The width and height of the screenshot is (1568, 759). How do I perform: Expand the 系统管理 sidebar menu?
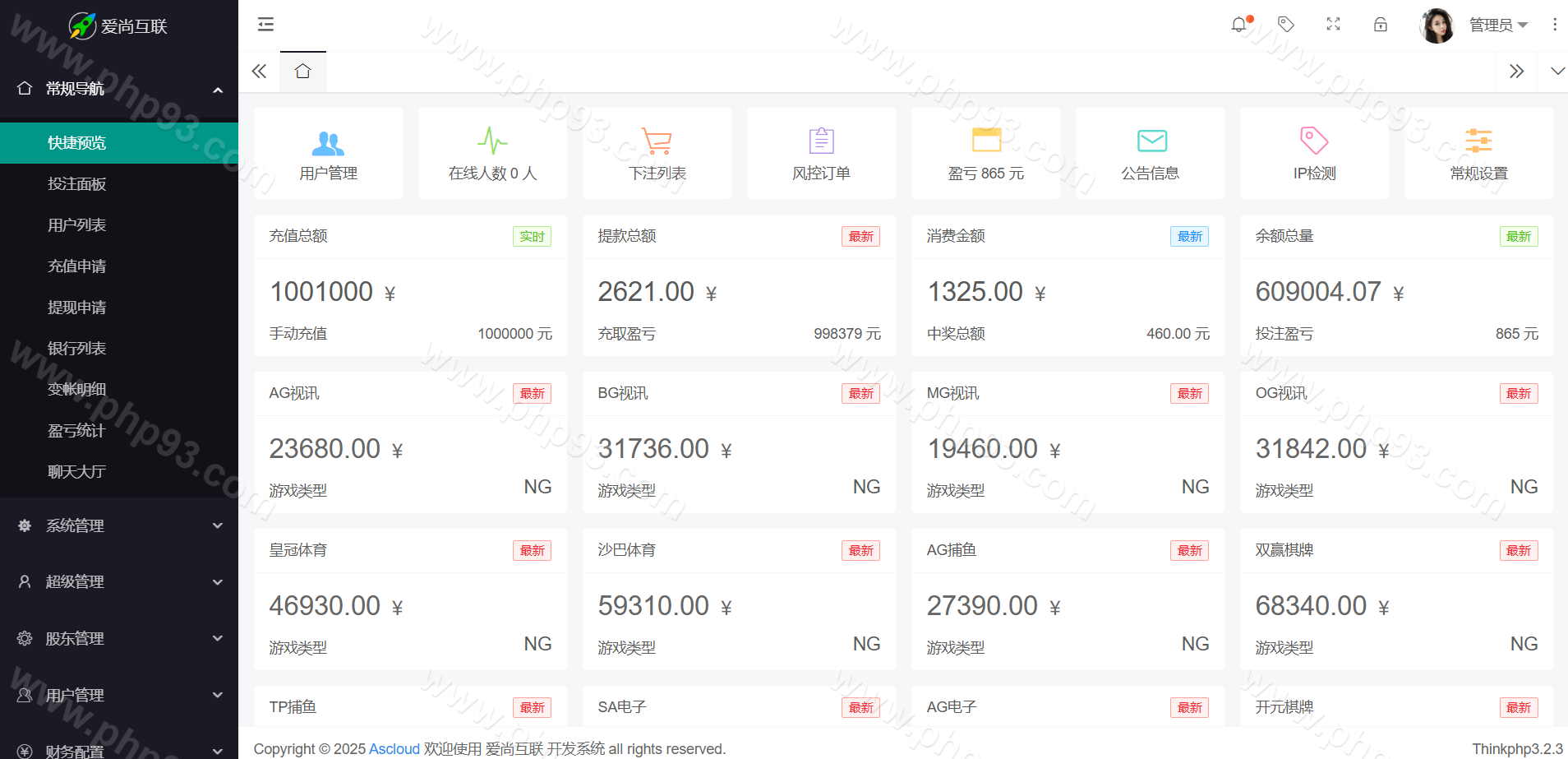point(119,525)
